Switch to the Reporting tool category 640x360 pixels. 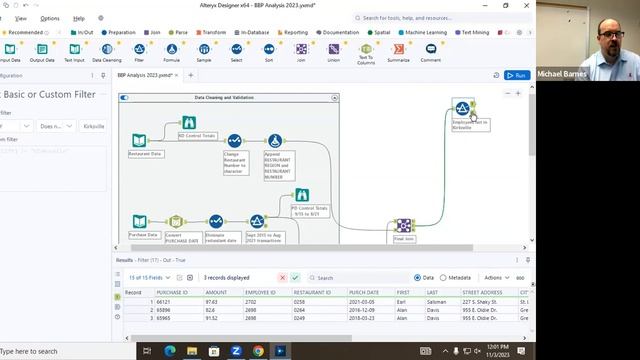[293, 32]
